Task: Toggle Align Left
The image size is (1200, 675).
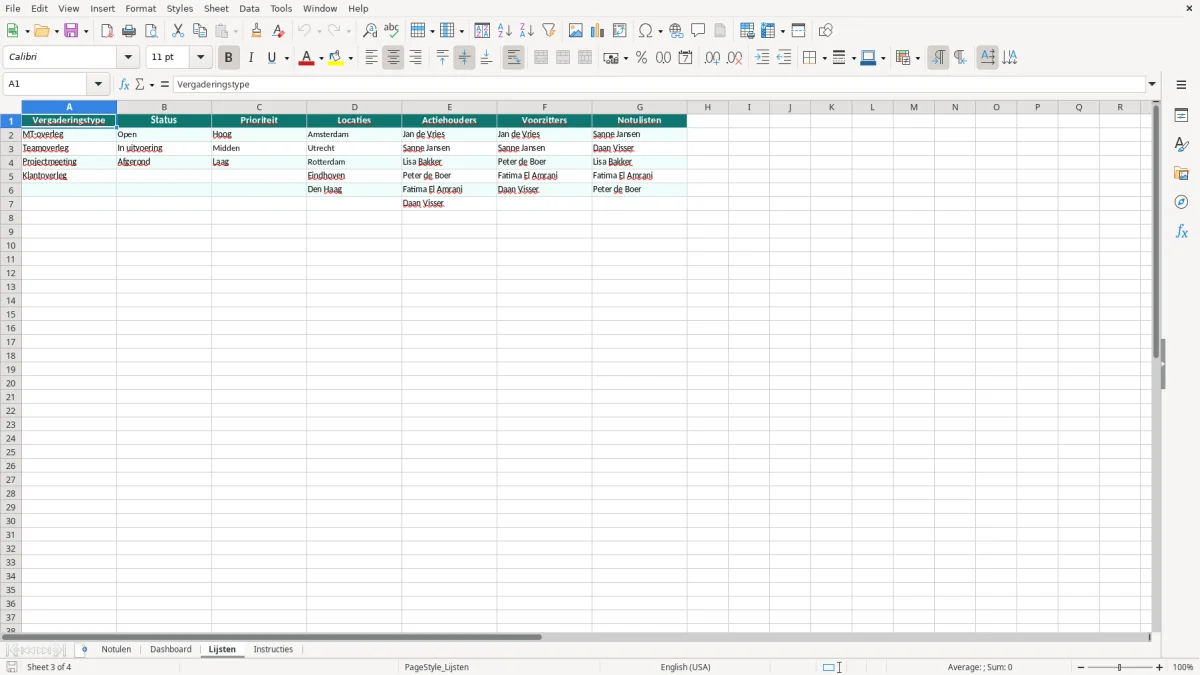Action: click(371, 58)
